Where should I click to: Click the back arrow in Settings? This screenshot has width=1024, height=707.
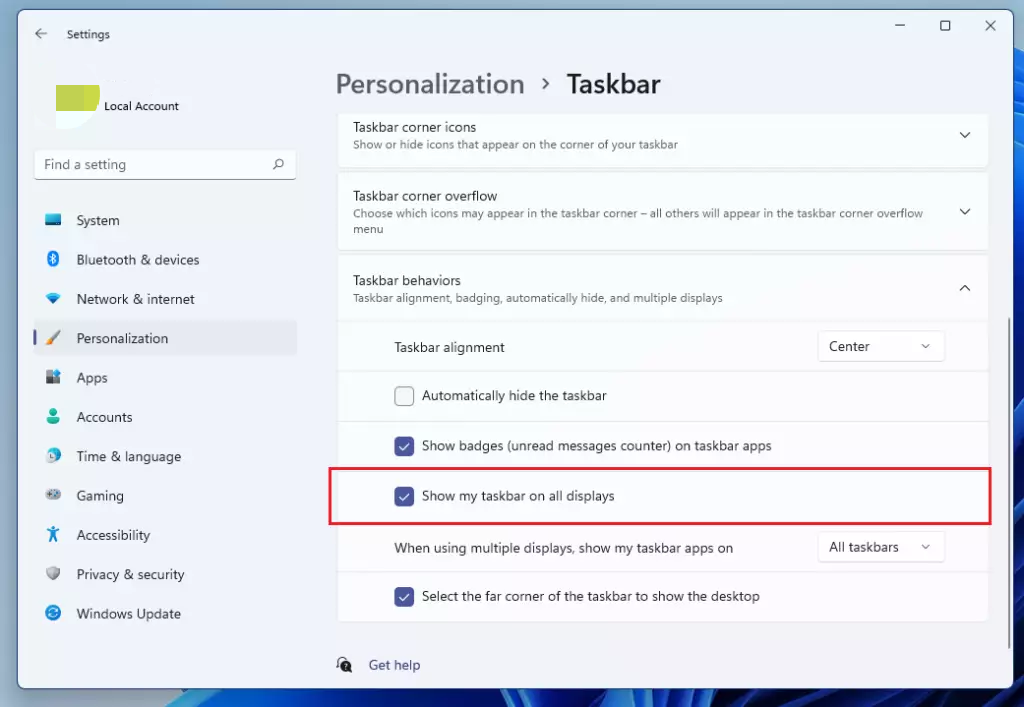click(x=40, y=33)
